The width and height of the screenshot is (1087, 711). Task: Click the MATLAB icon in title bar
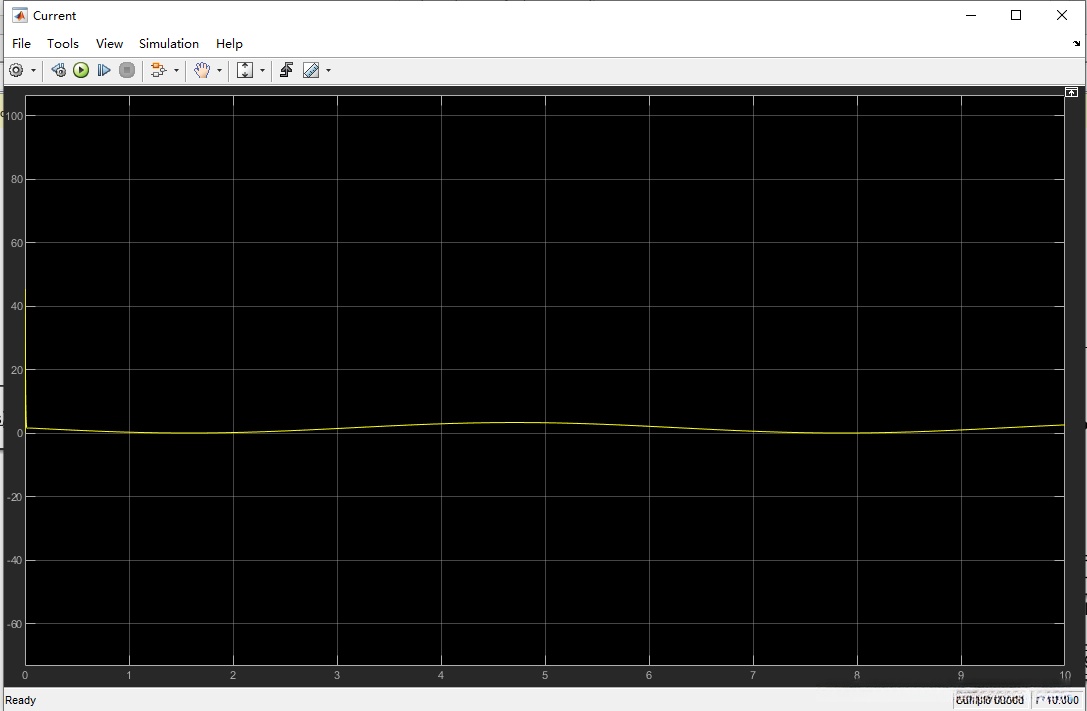tap(19, 15)
